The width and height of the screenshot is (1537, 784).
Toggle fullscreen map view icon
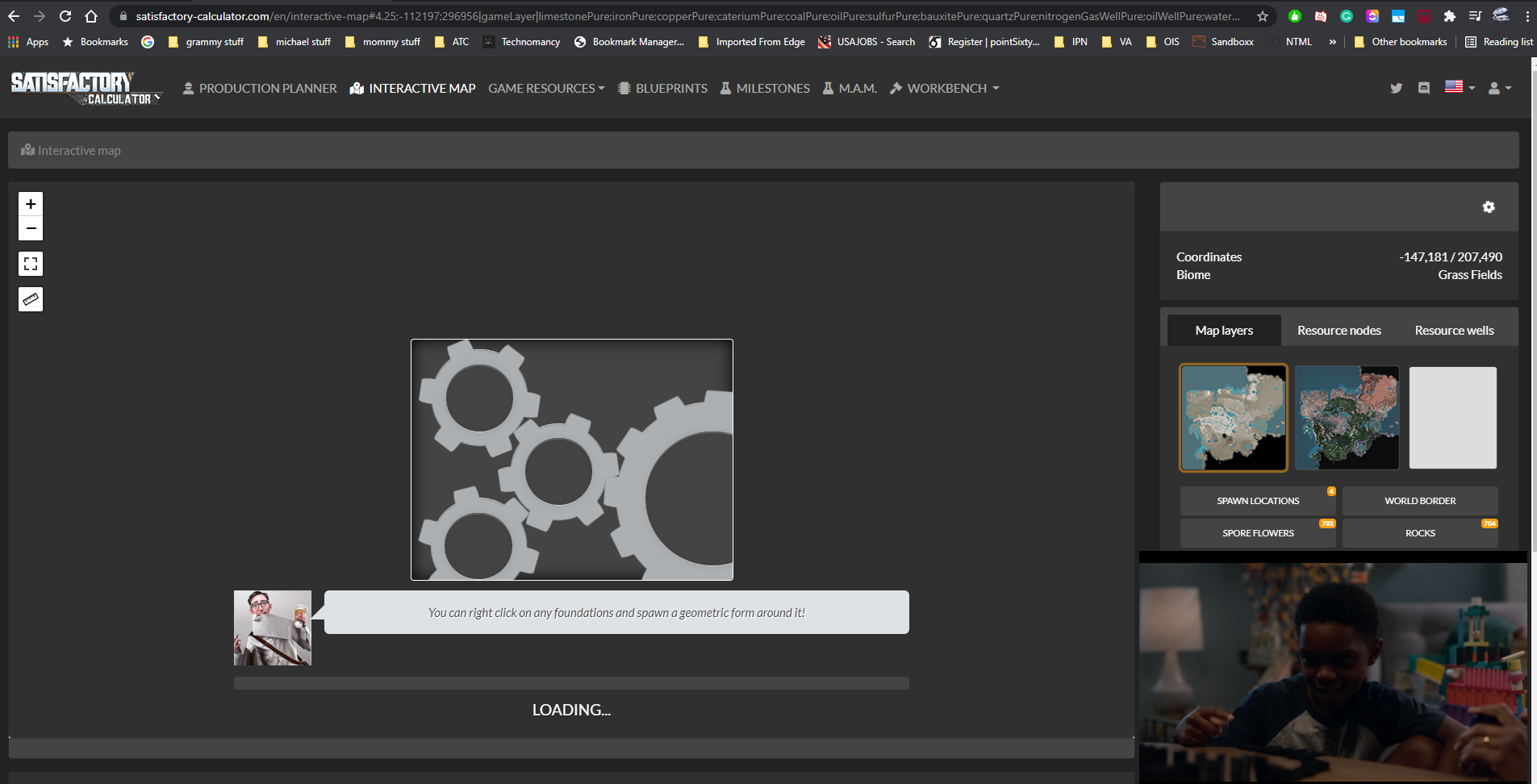click(x=31, y=264)
